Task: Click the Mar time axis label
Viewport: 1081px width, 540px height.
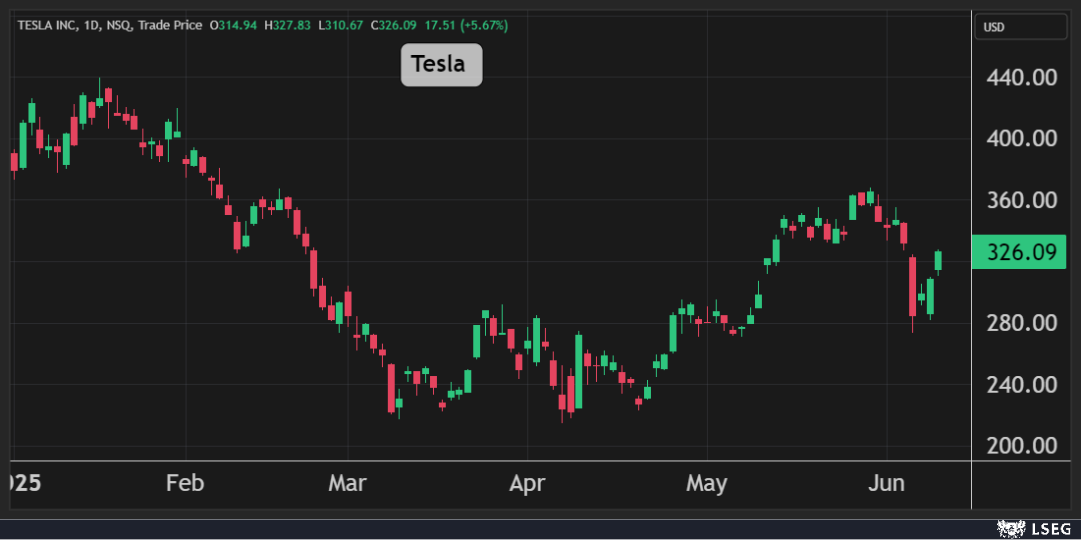Action: pyautogui.click(x=347, y=483)
